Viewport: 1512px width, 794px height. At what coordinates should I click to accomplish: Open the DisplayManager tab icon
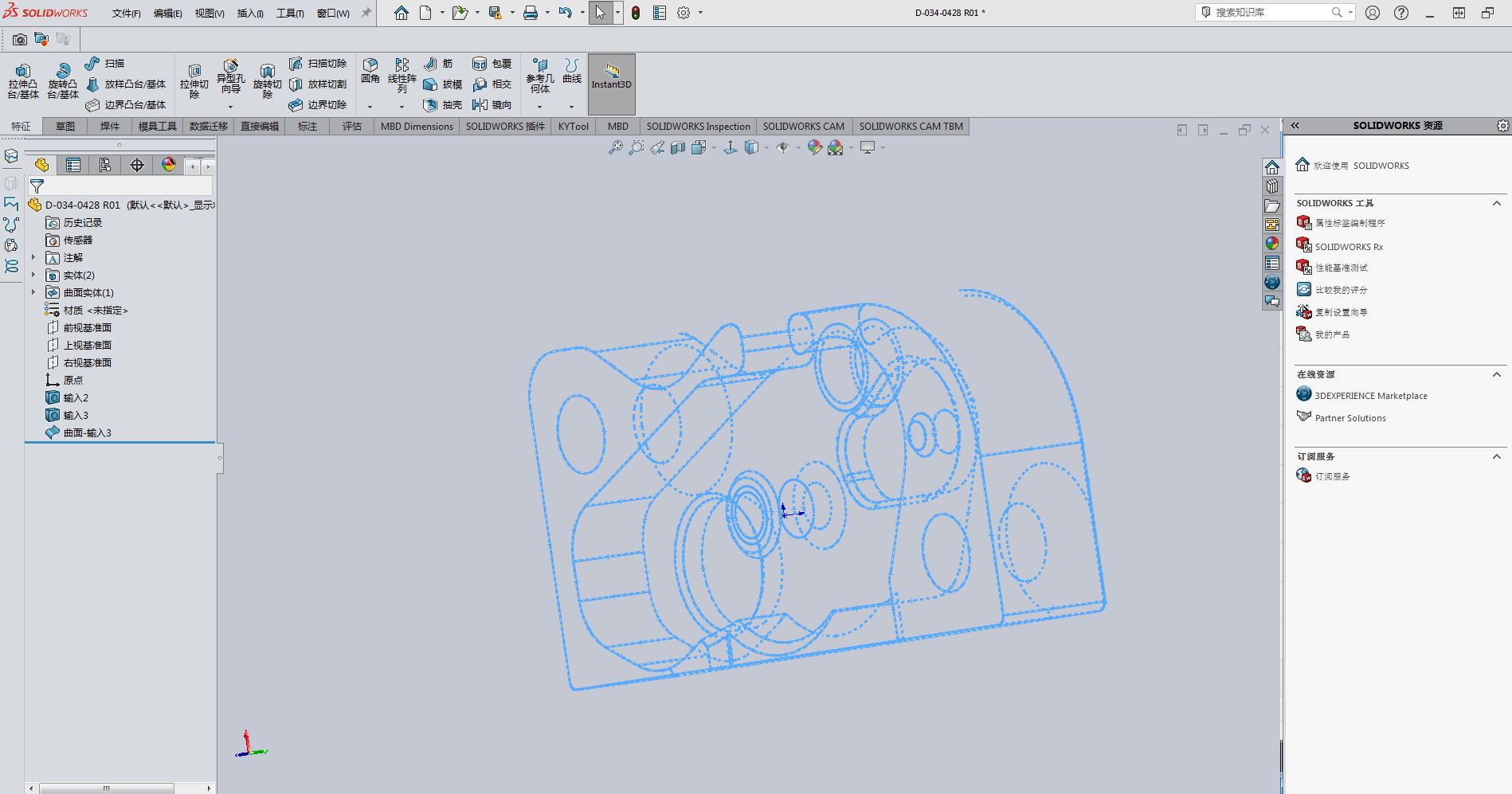pos(169,165)
